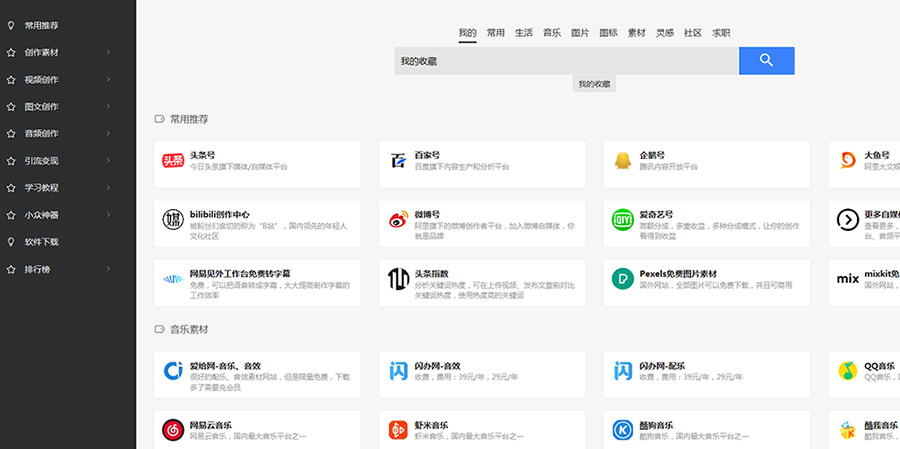This screenshot has width=900, height=449.
Task: Open 软件下载 in the sidebar
Action: point(41,242)
